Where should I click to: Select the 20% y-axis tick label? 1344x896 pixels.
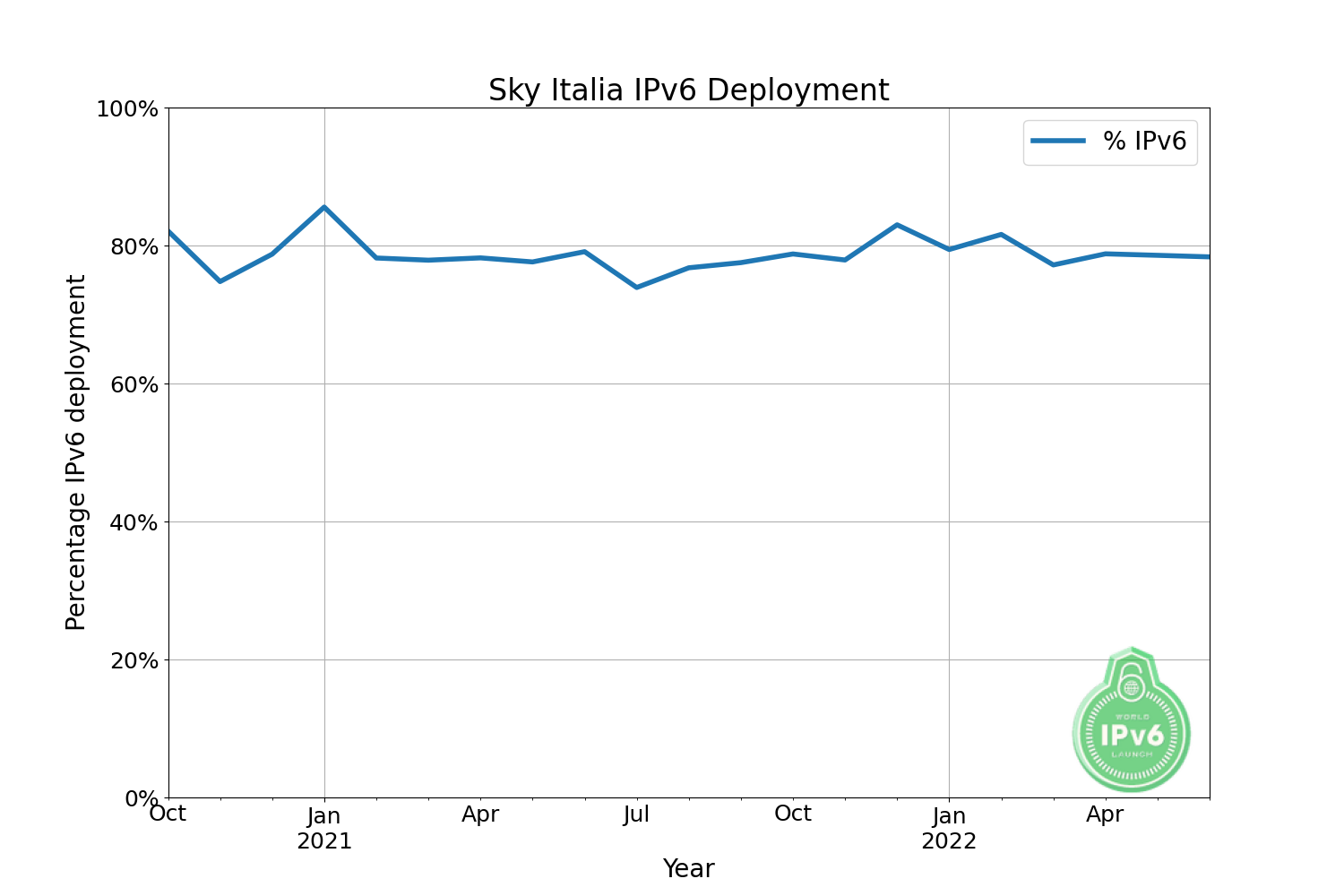pyautogui.click(x=133, y=660)
